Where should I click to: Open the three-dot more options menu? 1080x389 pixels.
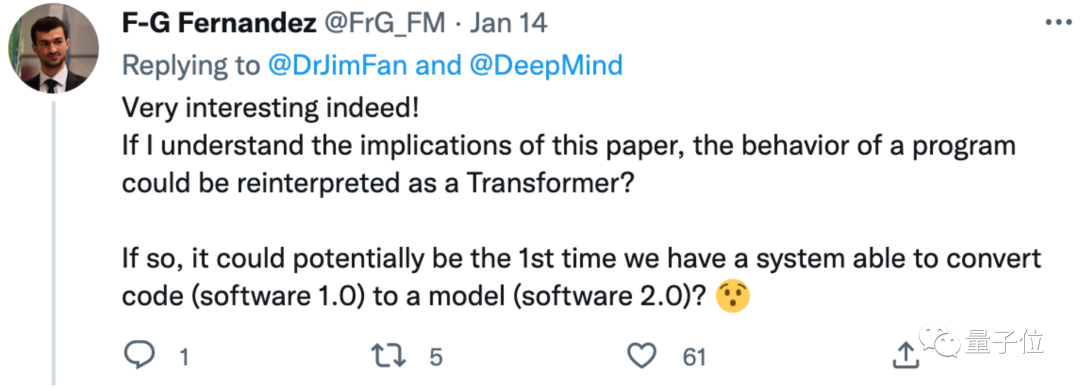pyautogui.click(x=1058, y=23)
